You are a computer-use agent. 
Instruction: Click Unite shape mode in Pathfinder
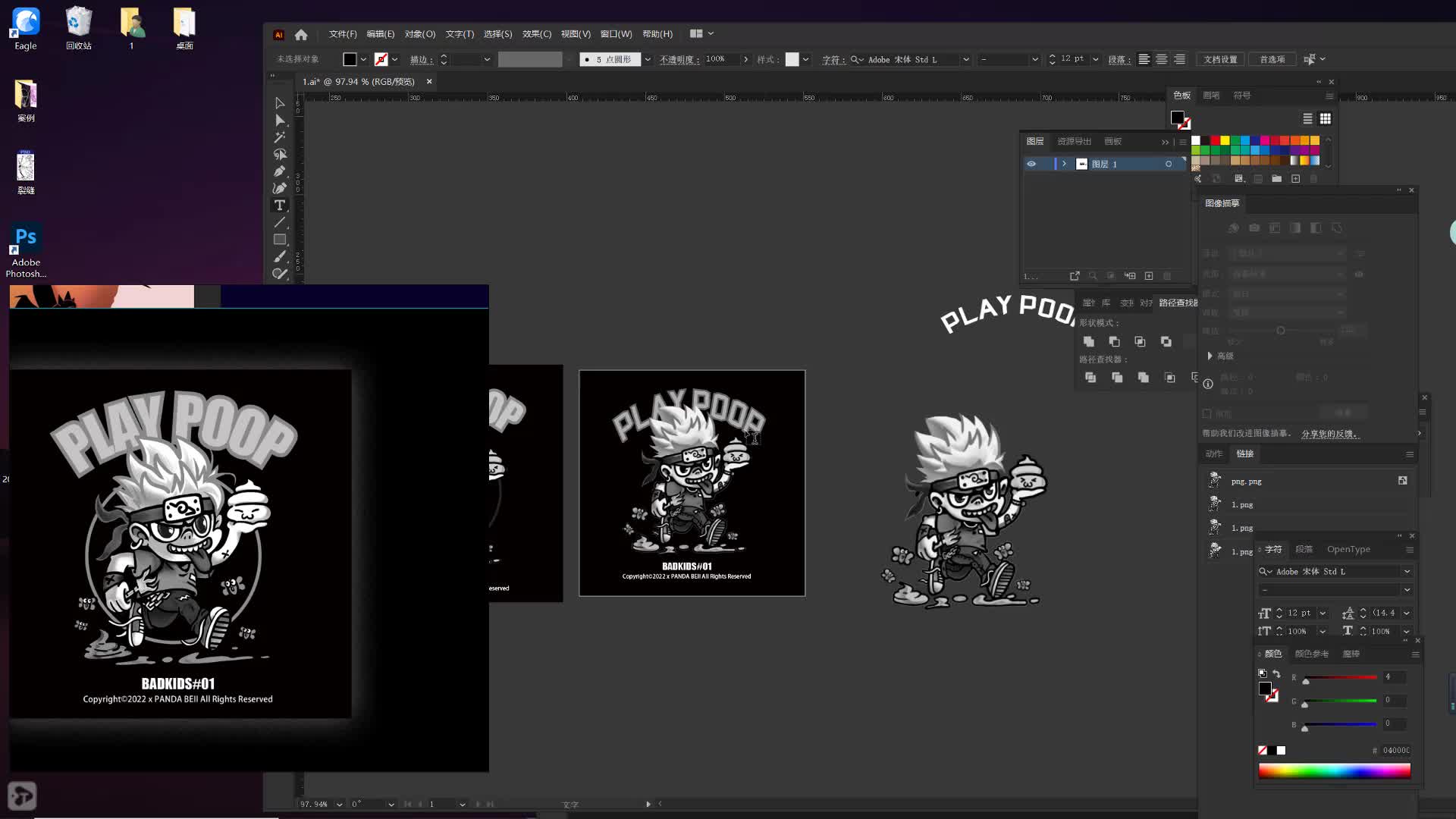1089,342
